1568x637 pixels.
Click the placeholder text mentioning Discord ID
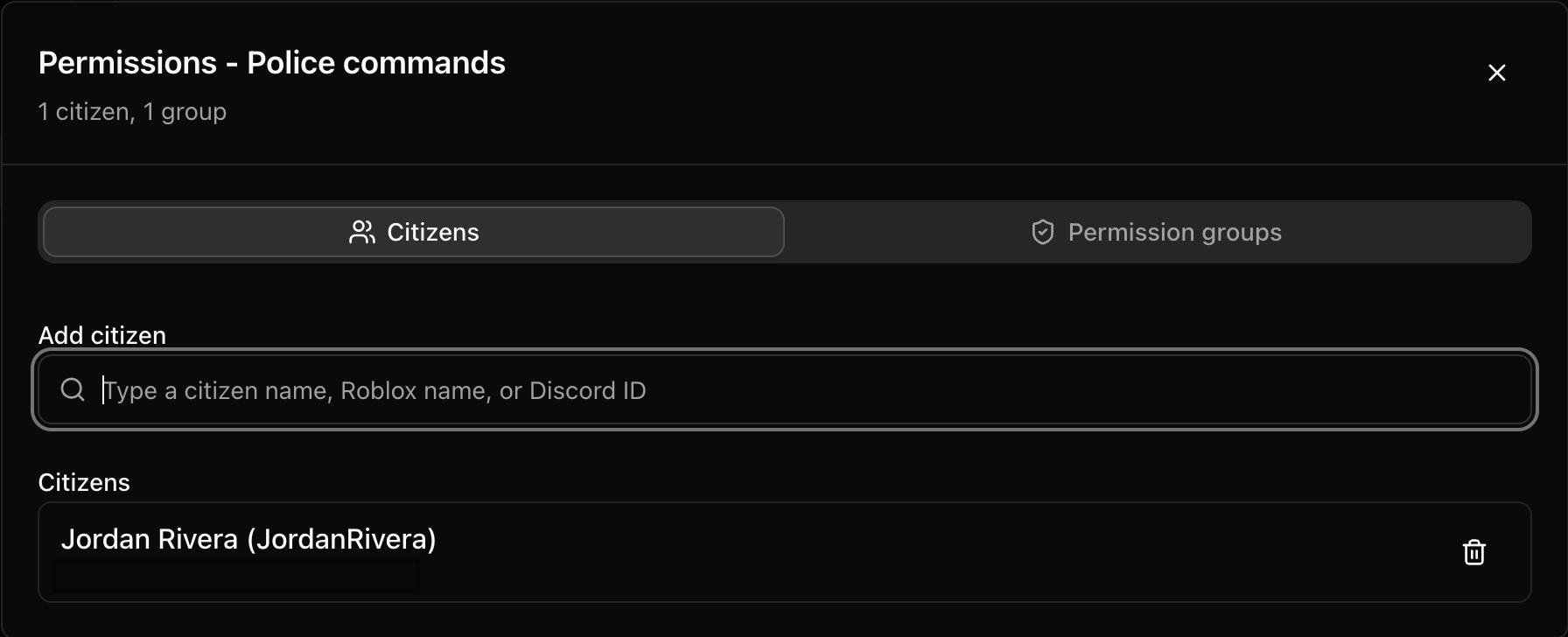[x=374, y=390]
